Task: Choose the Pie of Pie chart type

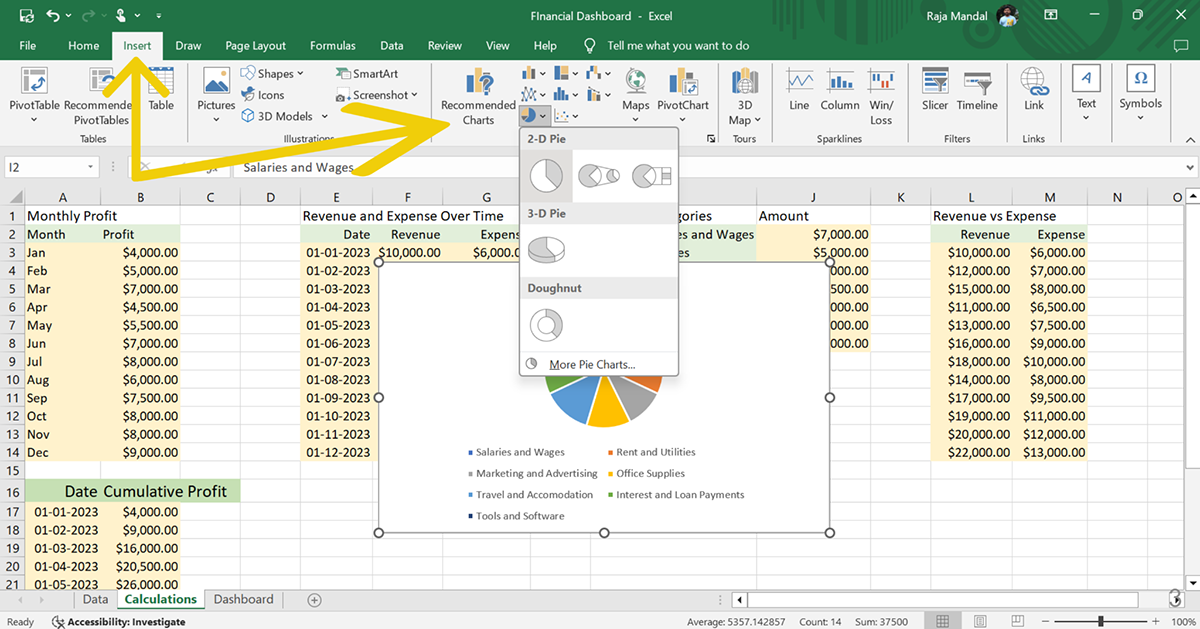Action: [598, 176]
